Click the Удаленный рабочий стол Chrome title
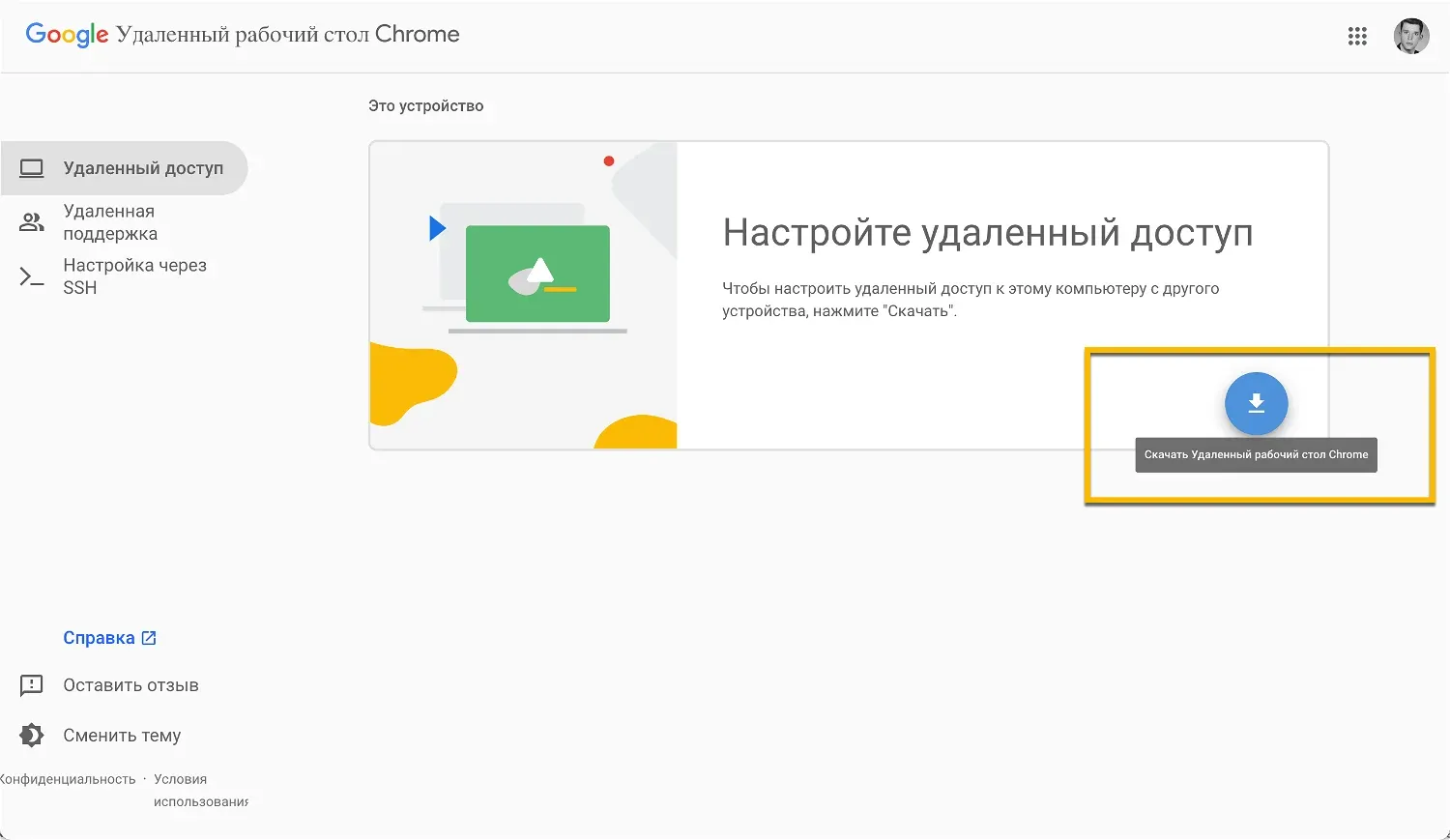Image resolution: width=1450 pixels, height=840 pixels. coord(288,35)
